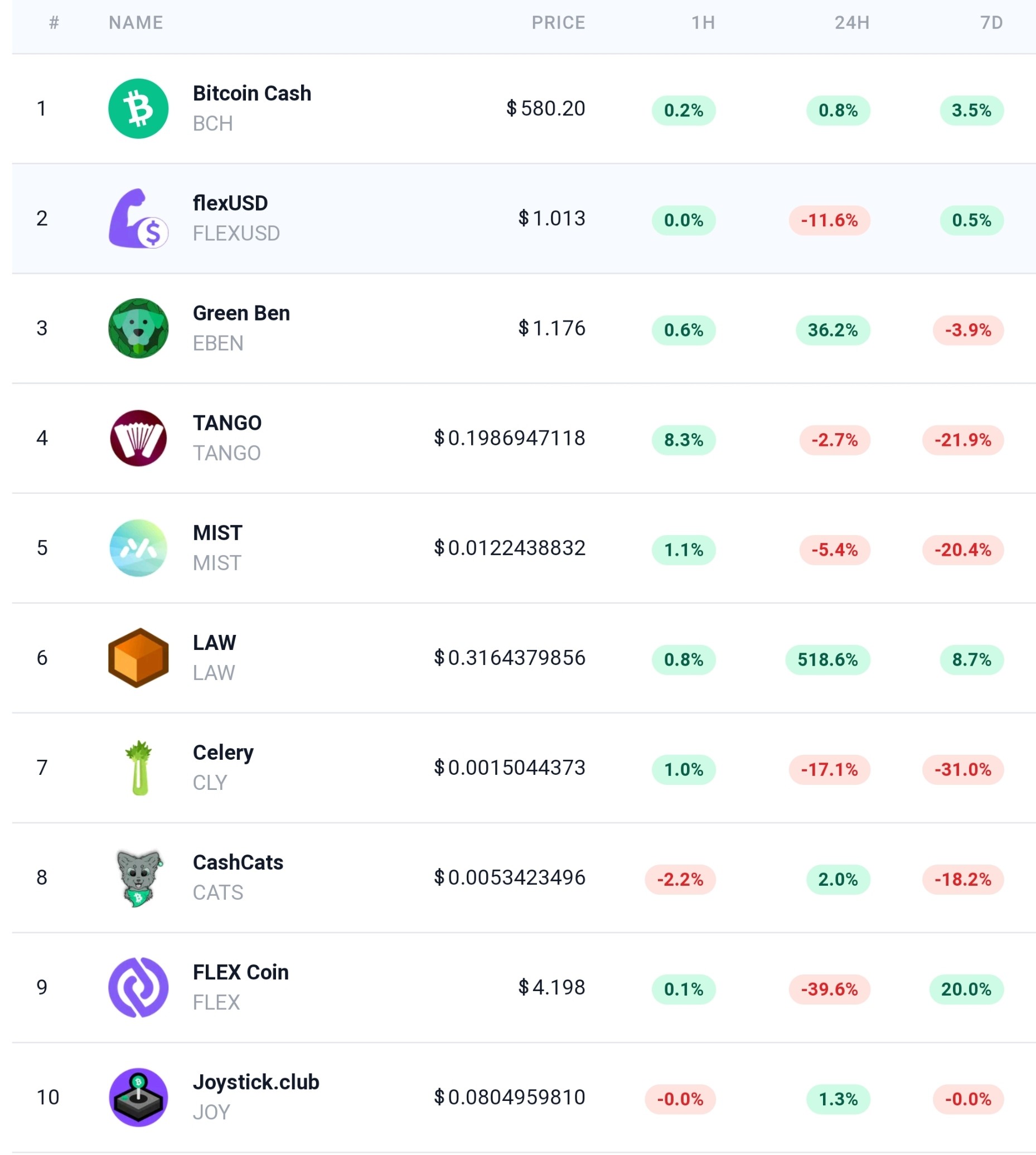Select the LAW orange cube icon
The width and height of the screenshot is (1036, 1155).
[x=138, y=658]
